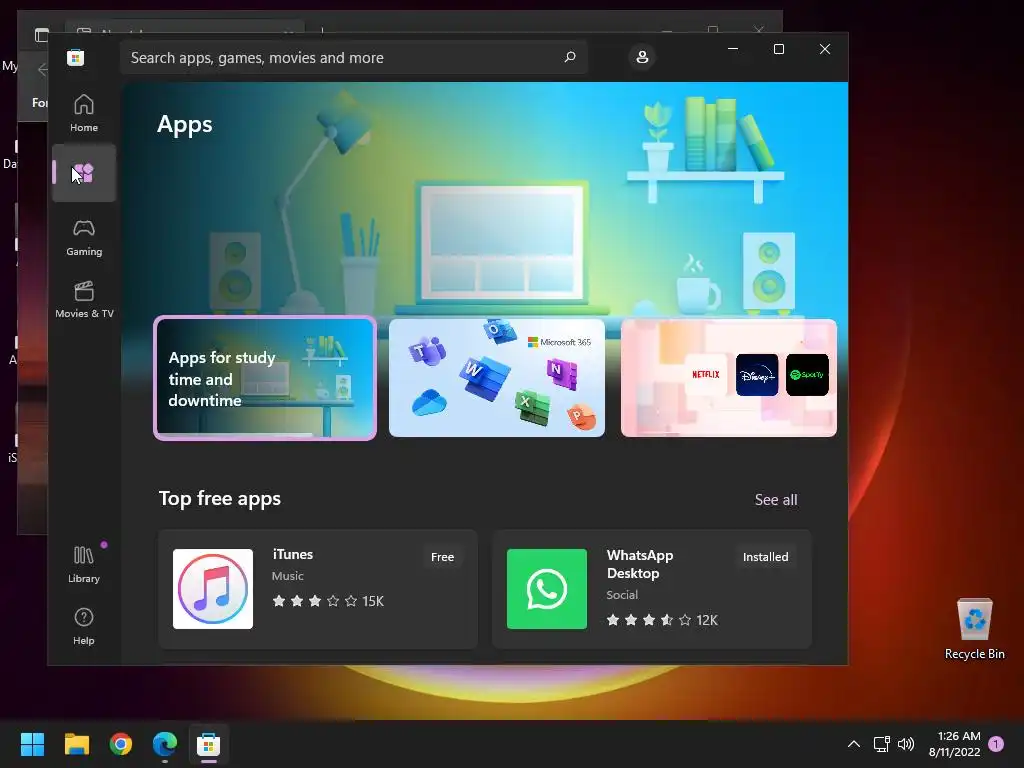Viewport: 1024px width, 768px height.
Task: Click Microsoft Store taskbar icon
Action: 209,744
